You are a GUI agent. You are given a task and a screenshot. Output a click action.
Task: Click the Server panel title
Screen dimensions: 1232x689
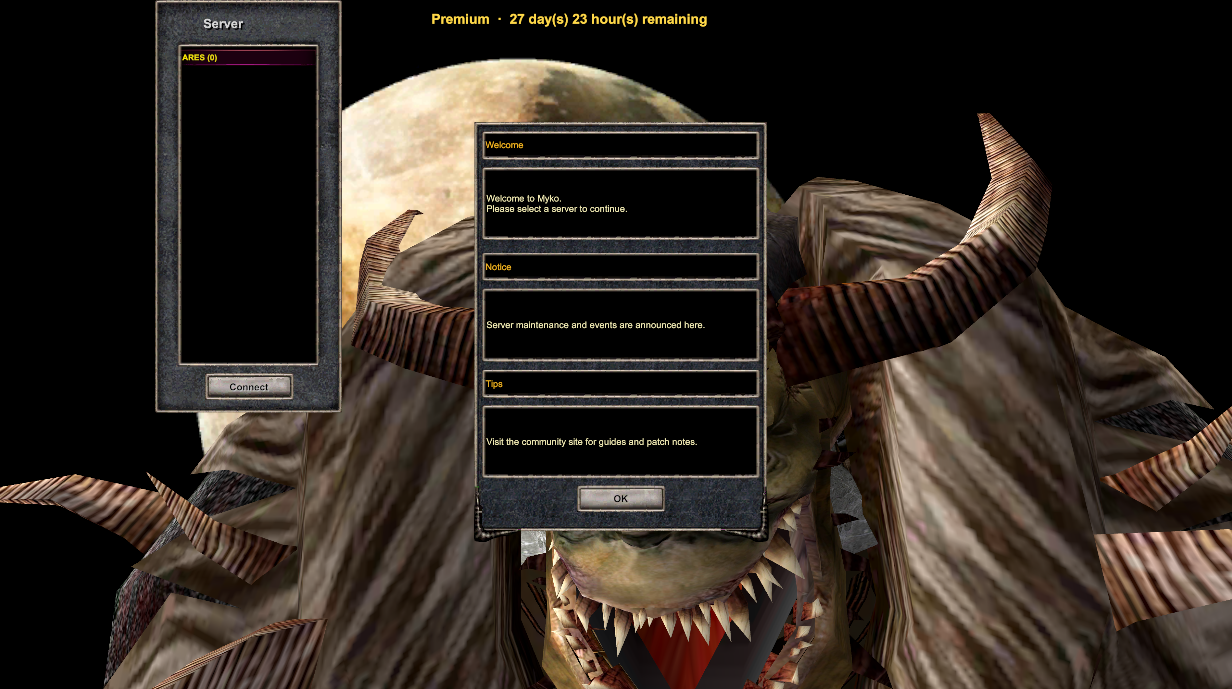point(223,24)
